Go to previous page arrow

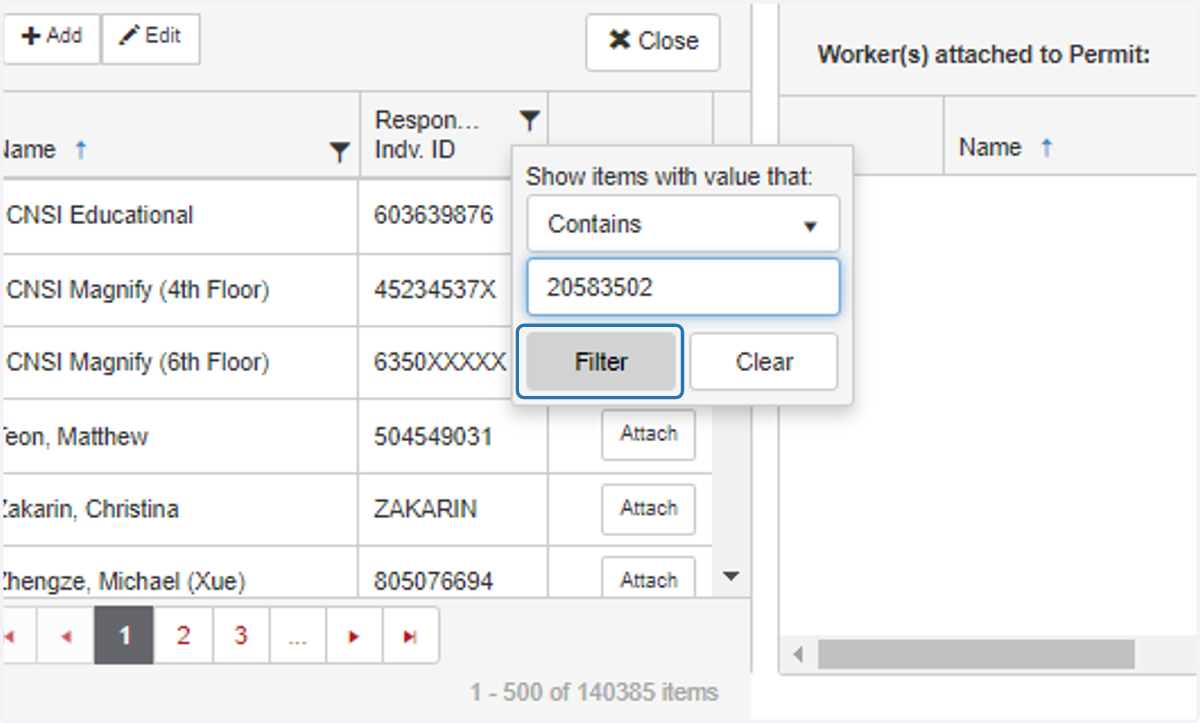pos(66,635)
